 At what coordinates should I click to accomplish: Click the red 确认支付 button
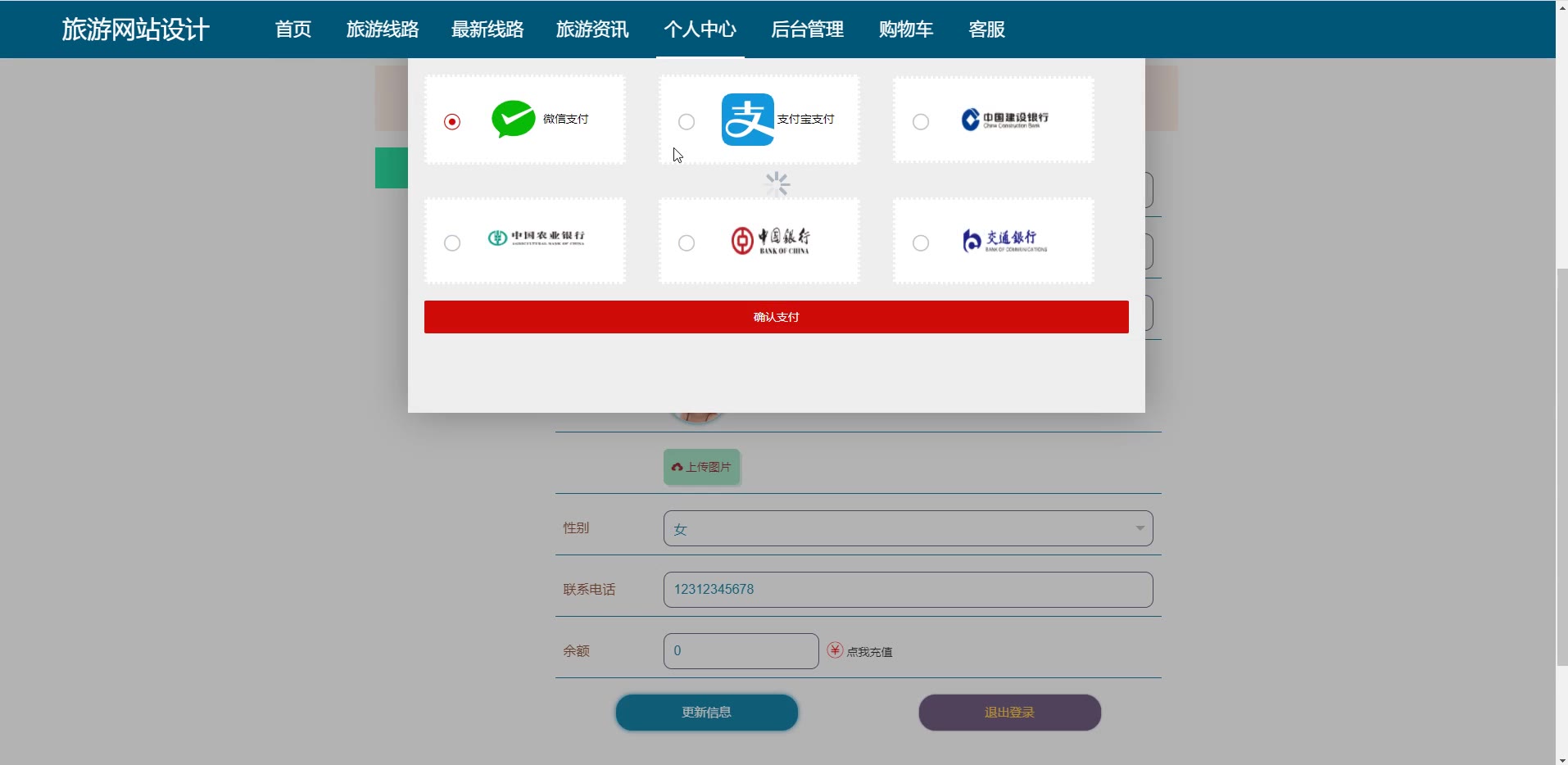click(776, 317)
